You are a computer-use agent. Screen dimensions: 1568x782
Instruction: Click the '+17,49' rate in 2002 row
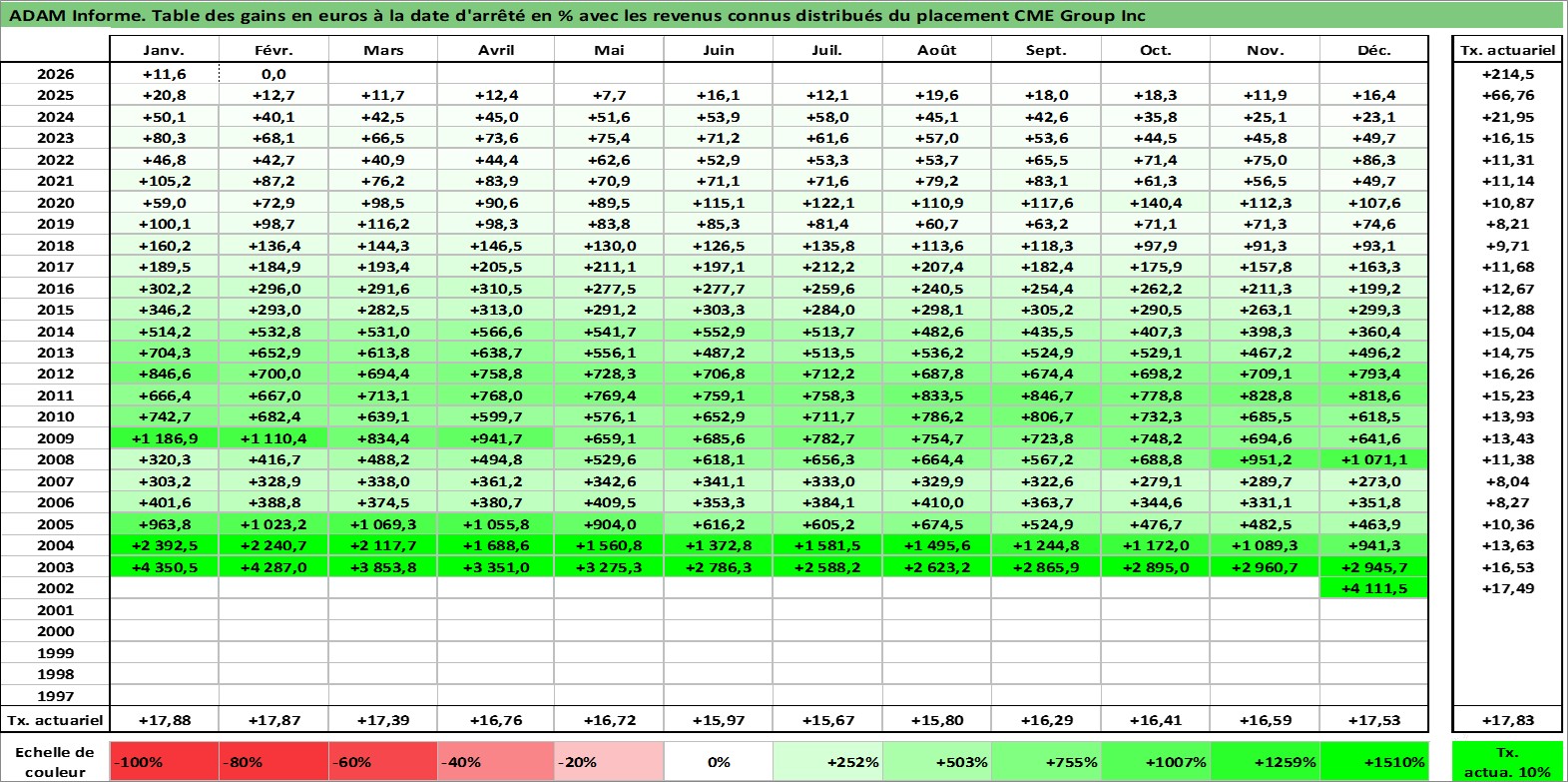click(x=1507, y=588)
